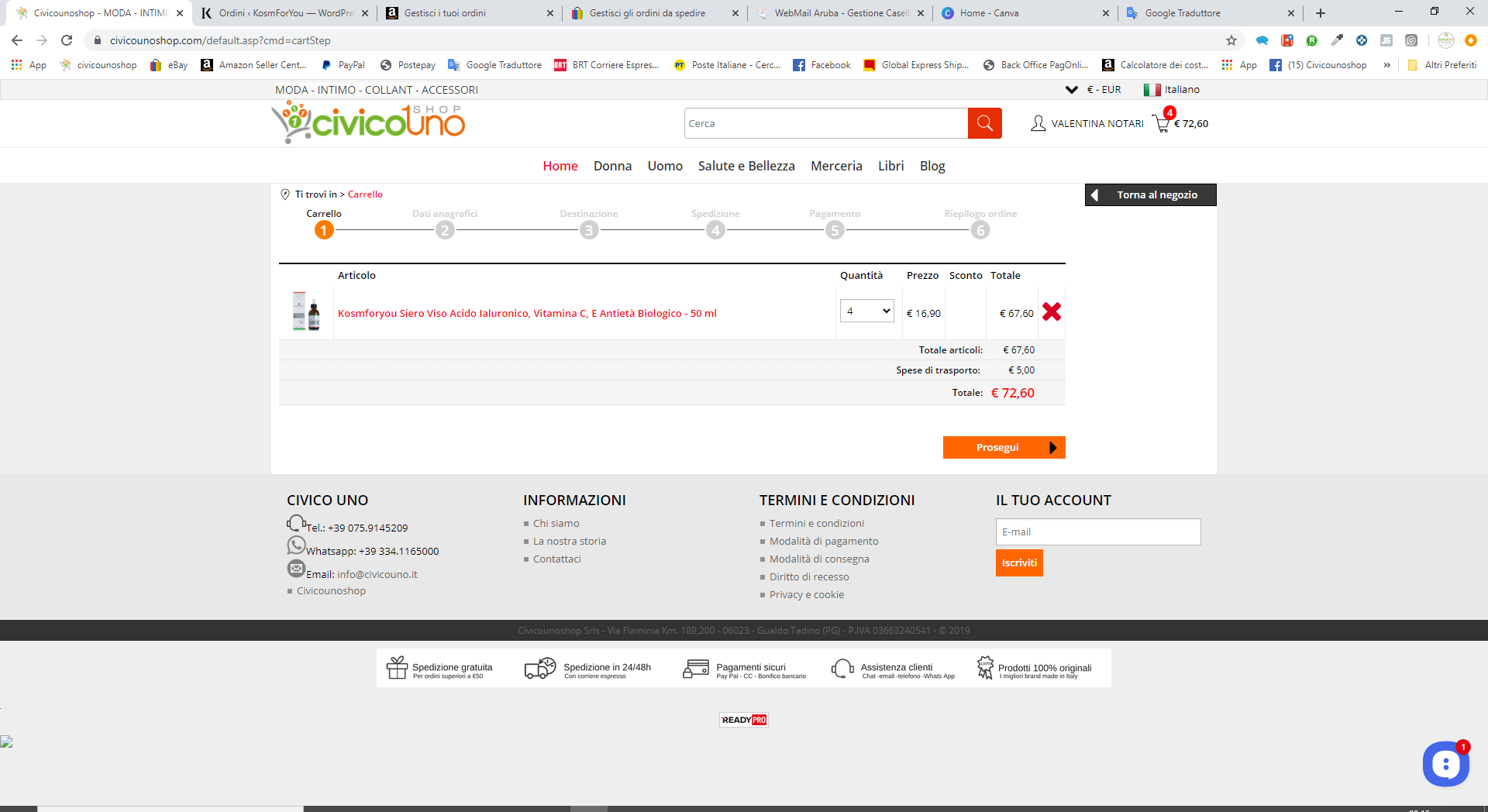
Task: Click the WhatsApp contact icon in footer
Action: (x=296, y=545)
